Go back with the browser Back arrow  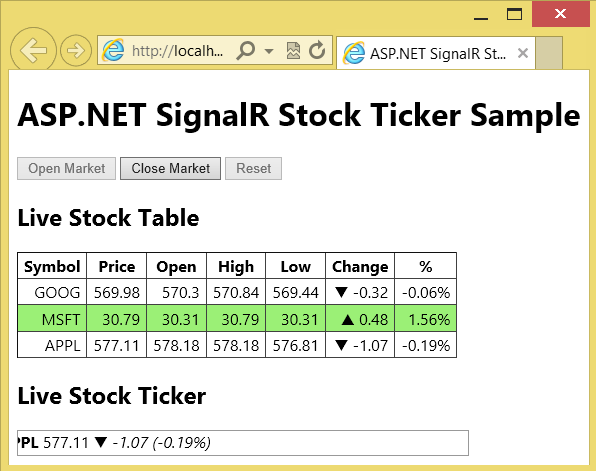33,50
